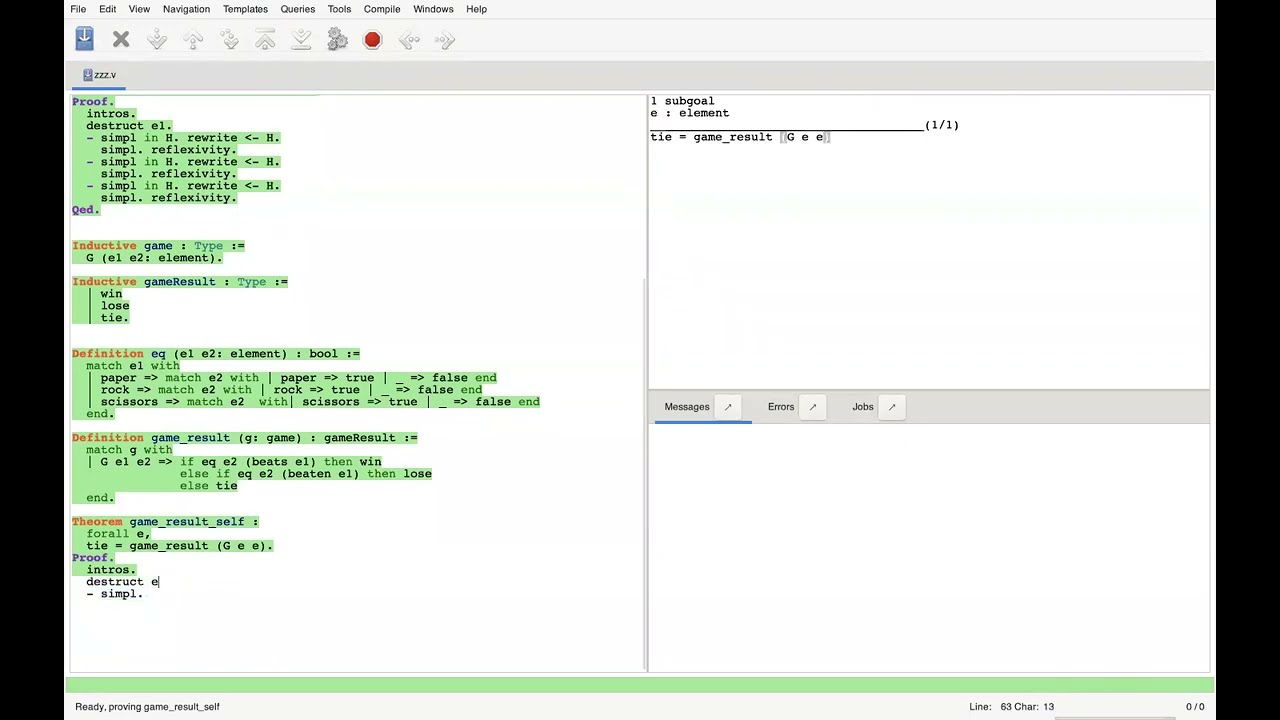
Task: Click 'G (e1 e2: element).' constructor line
Action: pyautogui.click(x=154, y=258)
